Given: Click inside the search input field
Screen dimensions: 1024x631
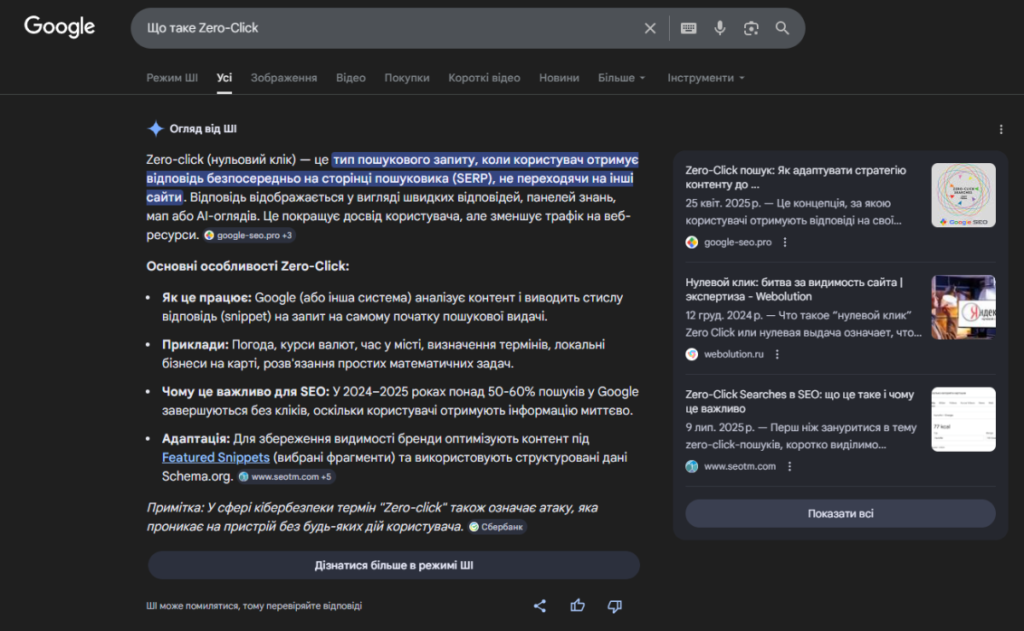Looking at the screenshot, I should (x=390, y=28).
